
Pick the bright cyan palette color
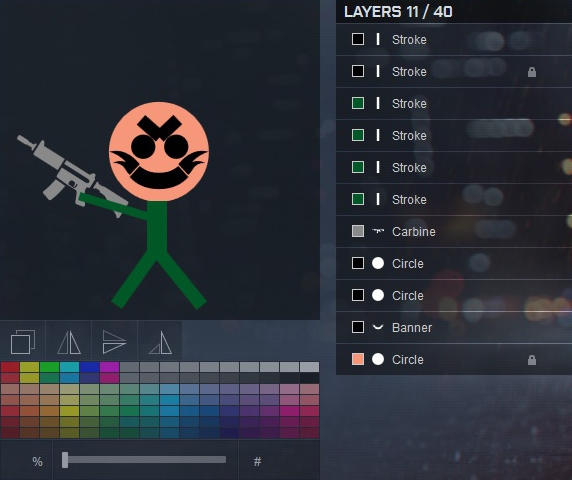69,367
